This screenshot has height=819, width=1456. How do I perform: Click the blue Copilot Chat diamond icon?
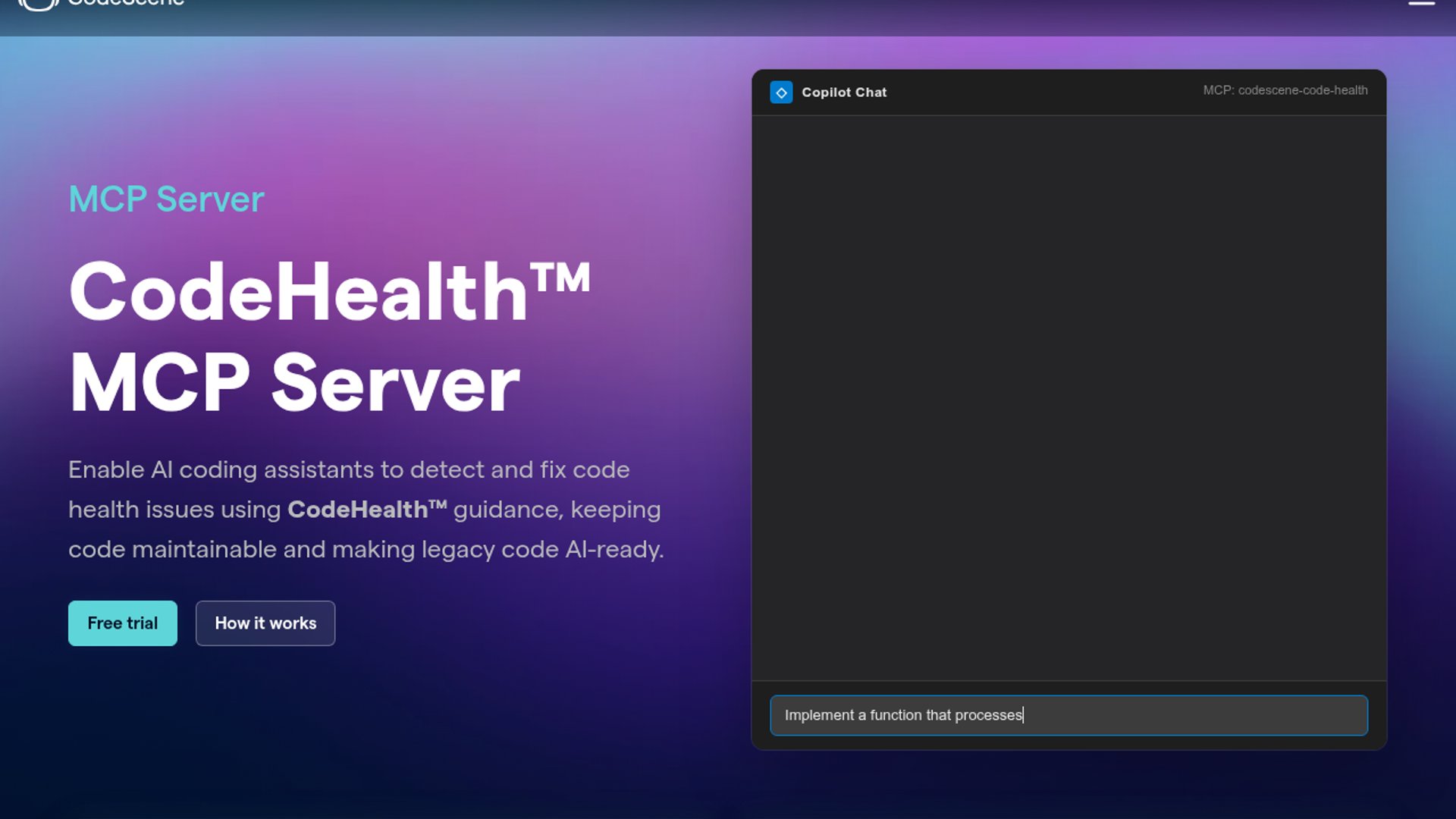[781, 93]
